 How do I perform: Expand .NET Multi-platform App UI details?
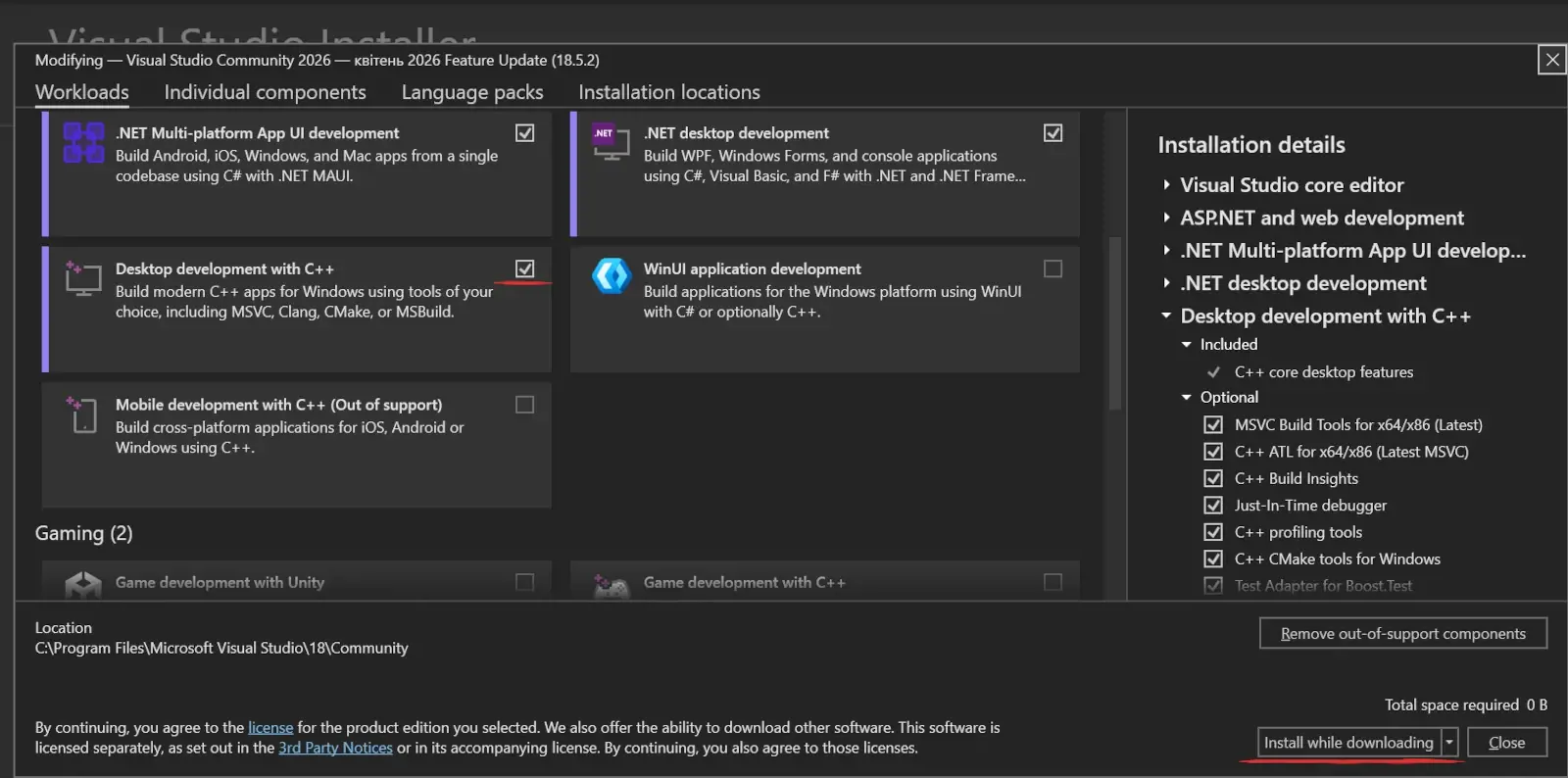point(1166,250)
